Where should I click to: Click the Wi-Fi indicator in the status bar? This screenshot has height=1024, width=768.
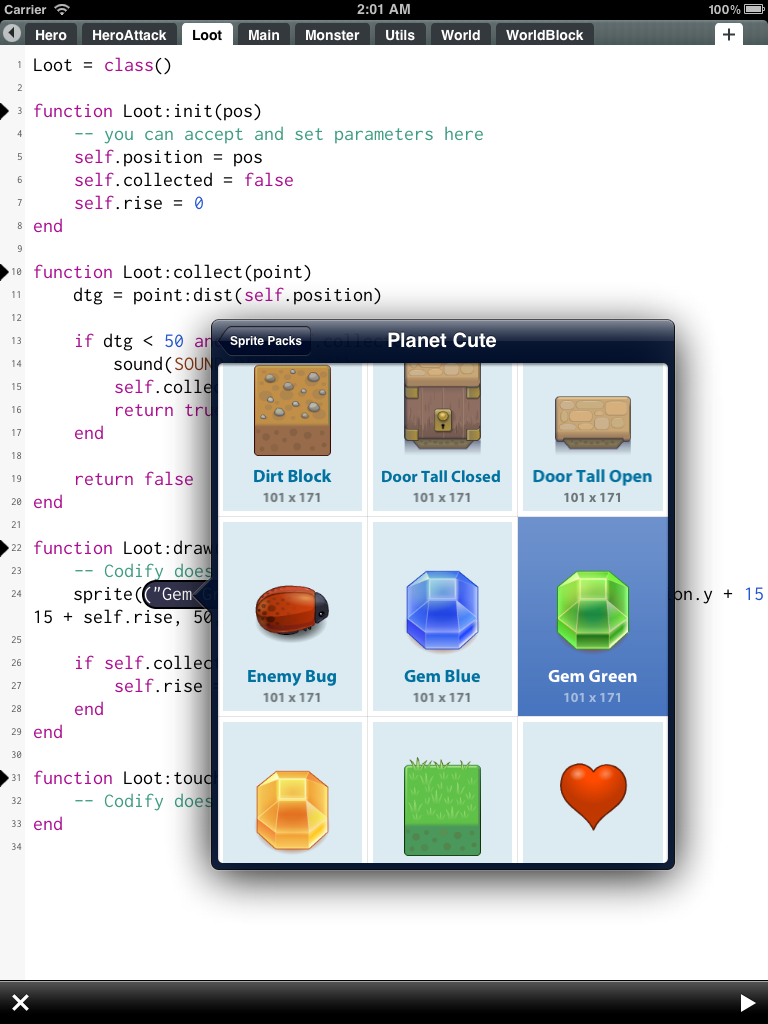62,9
